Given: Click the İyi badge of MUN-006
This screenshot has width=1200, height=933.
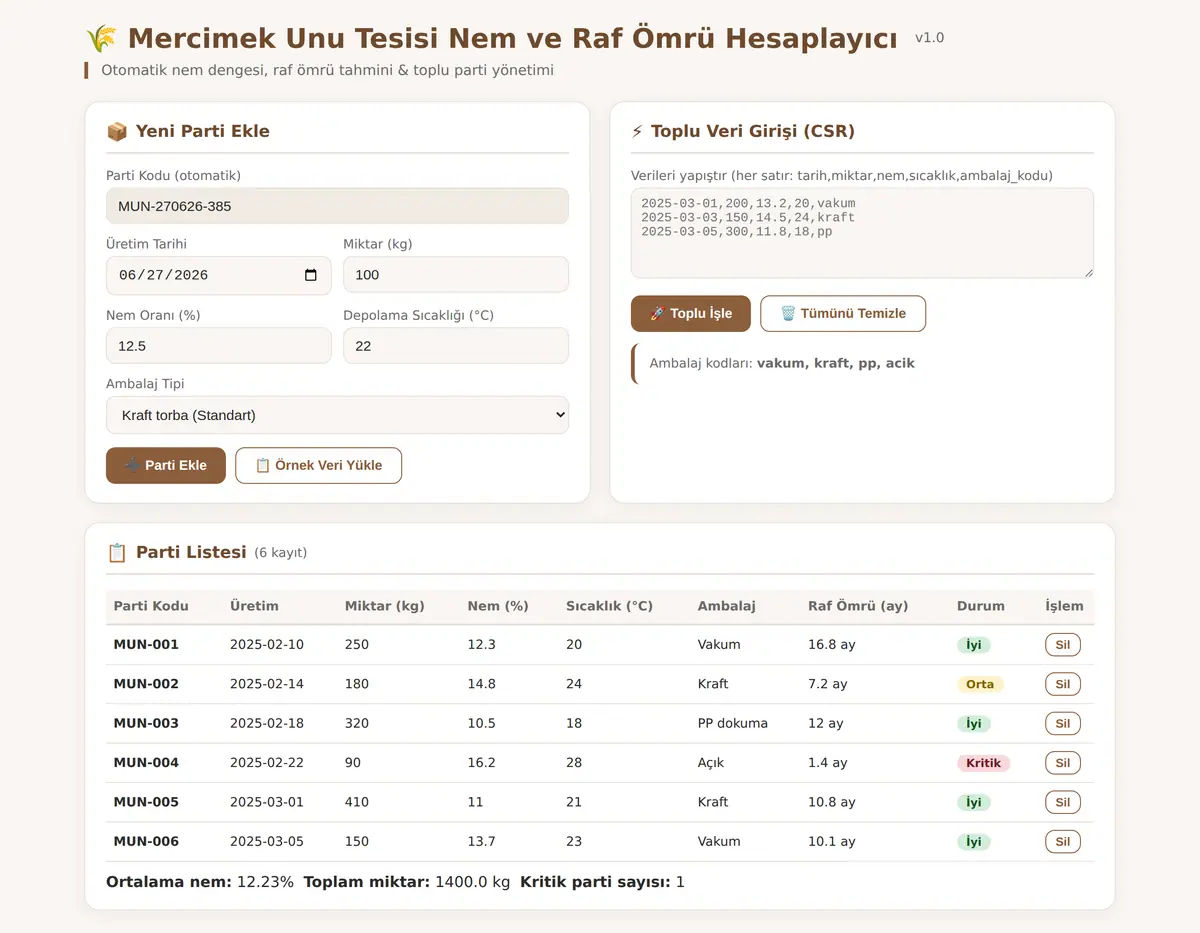Looking at the screenshot, I should pos(974,842).
